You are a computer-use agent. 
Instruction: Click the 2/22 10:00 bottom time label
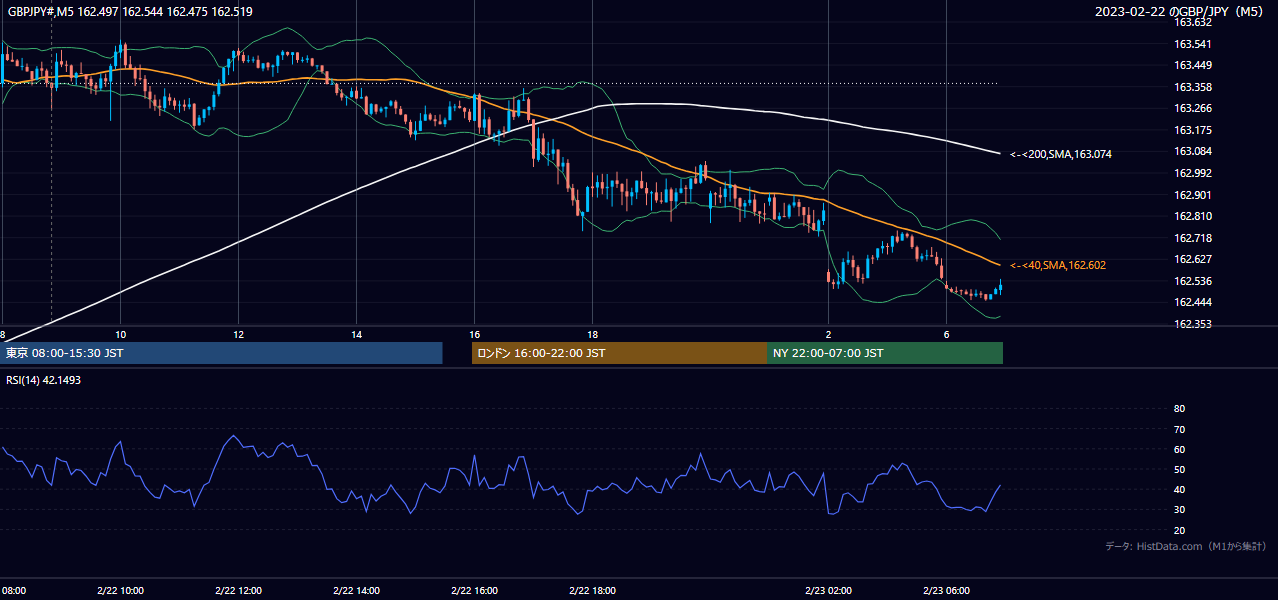tap(120, 591)
